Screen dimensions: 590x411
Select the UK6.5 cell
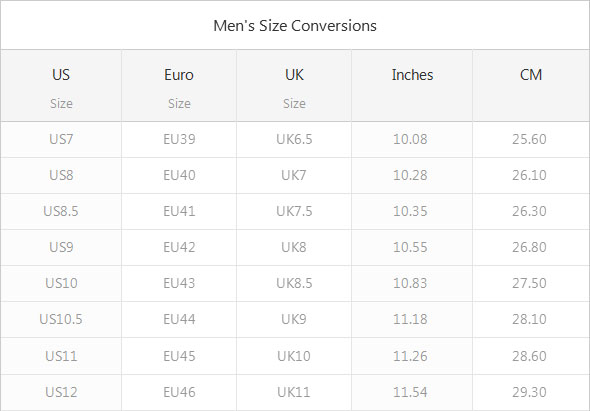(294, 139)
